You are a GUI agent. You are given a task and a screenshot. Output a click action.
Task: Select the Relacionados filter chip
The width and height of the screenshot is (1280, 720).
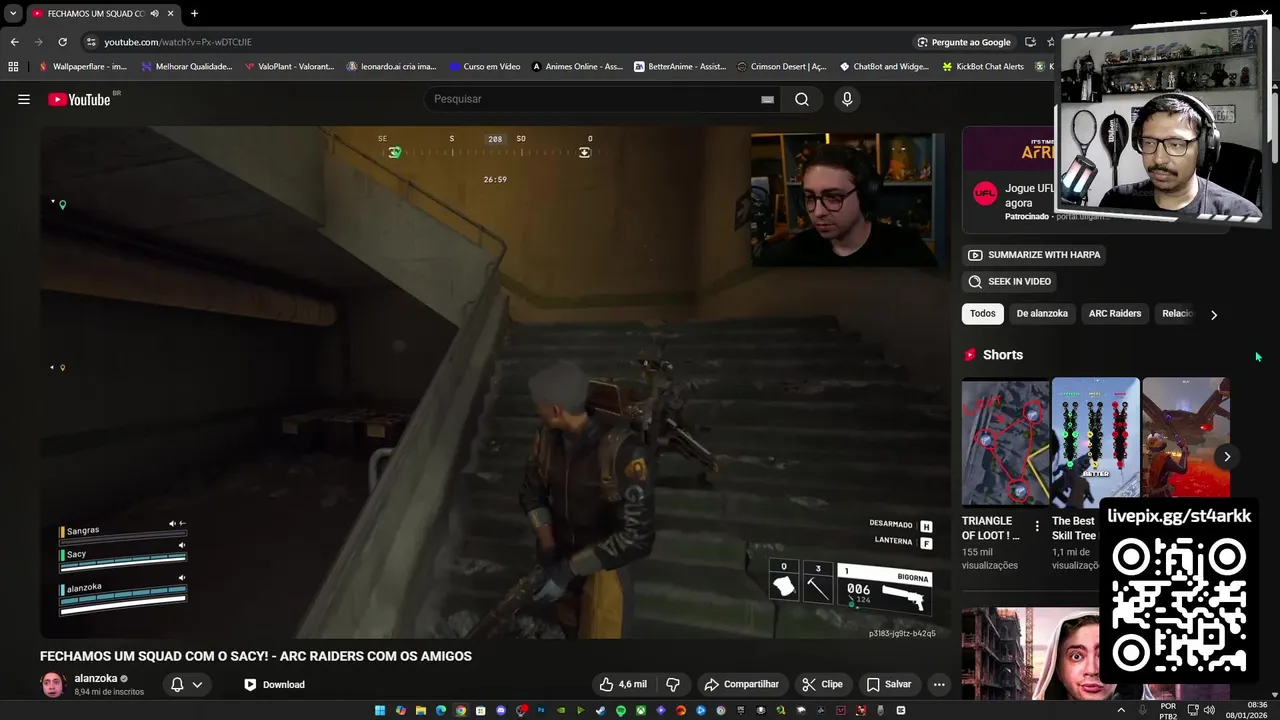tap(1177, 313)
